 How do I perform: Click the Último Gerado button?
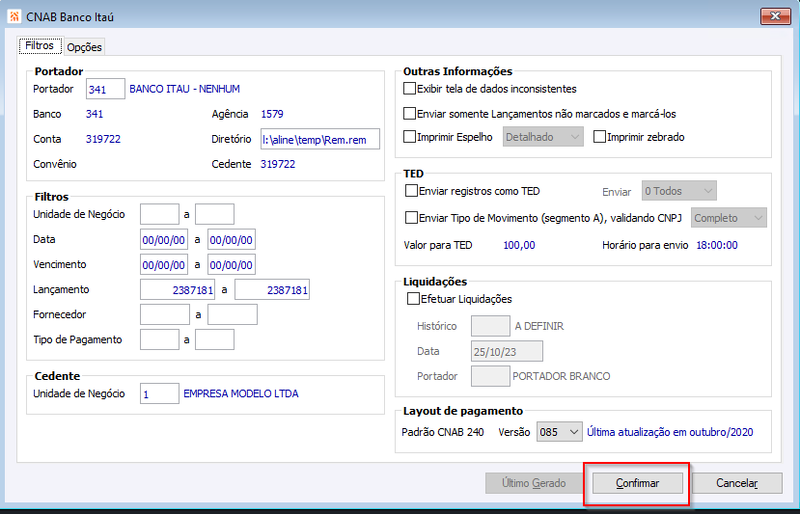[x=534, y=483]
